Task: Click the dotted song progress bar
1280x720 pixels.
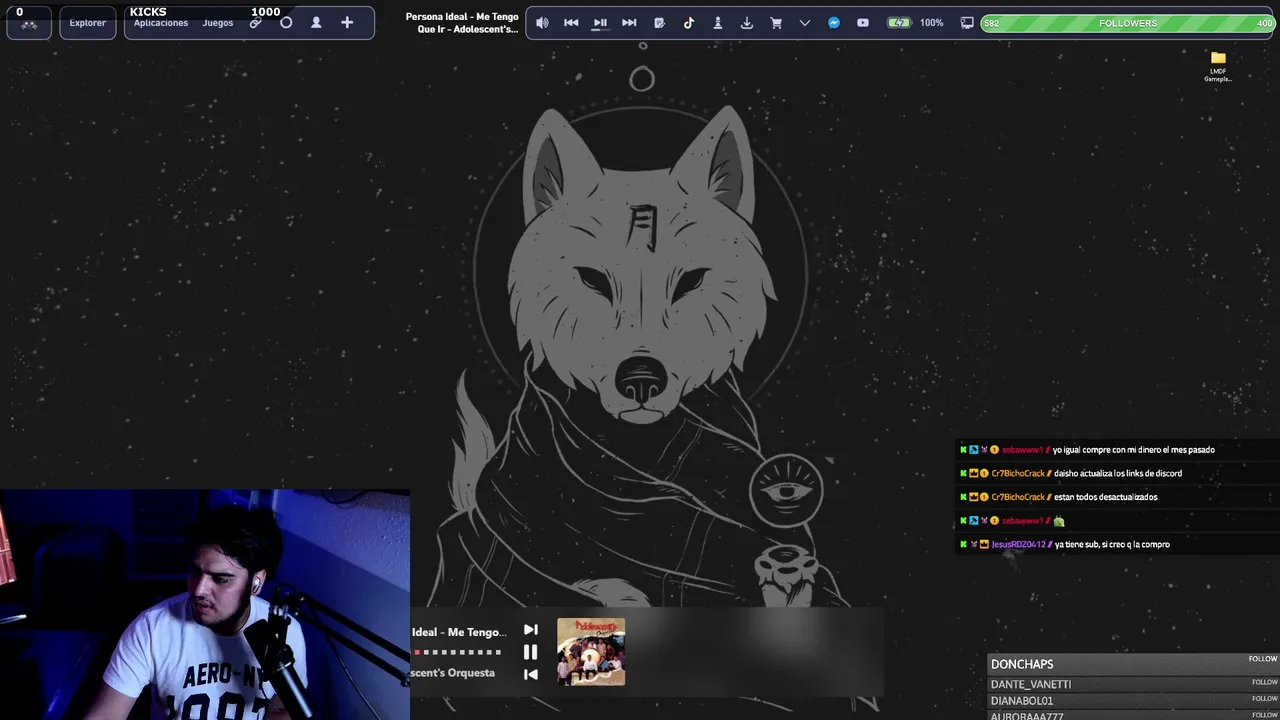Action: 458,652
